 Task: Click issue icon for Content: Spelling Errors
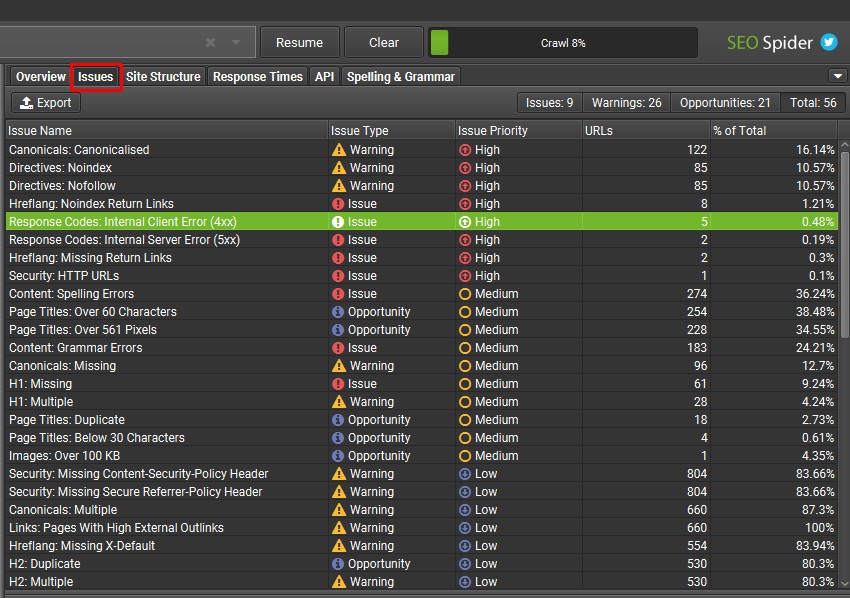(x=338, y=294)
